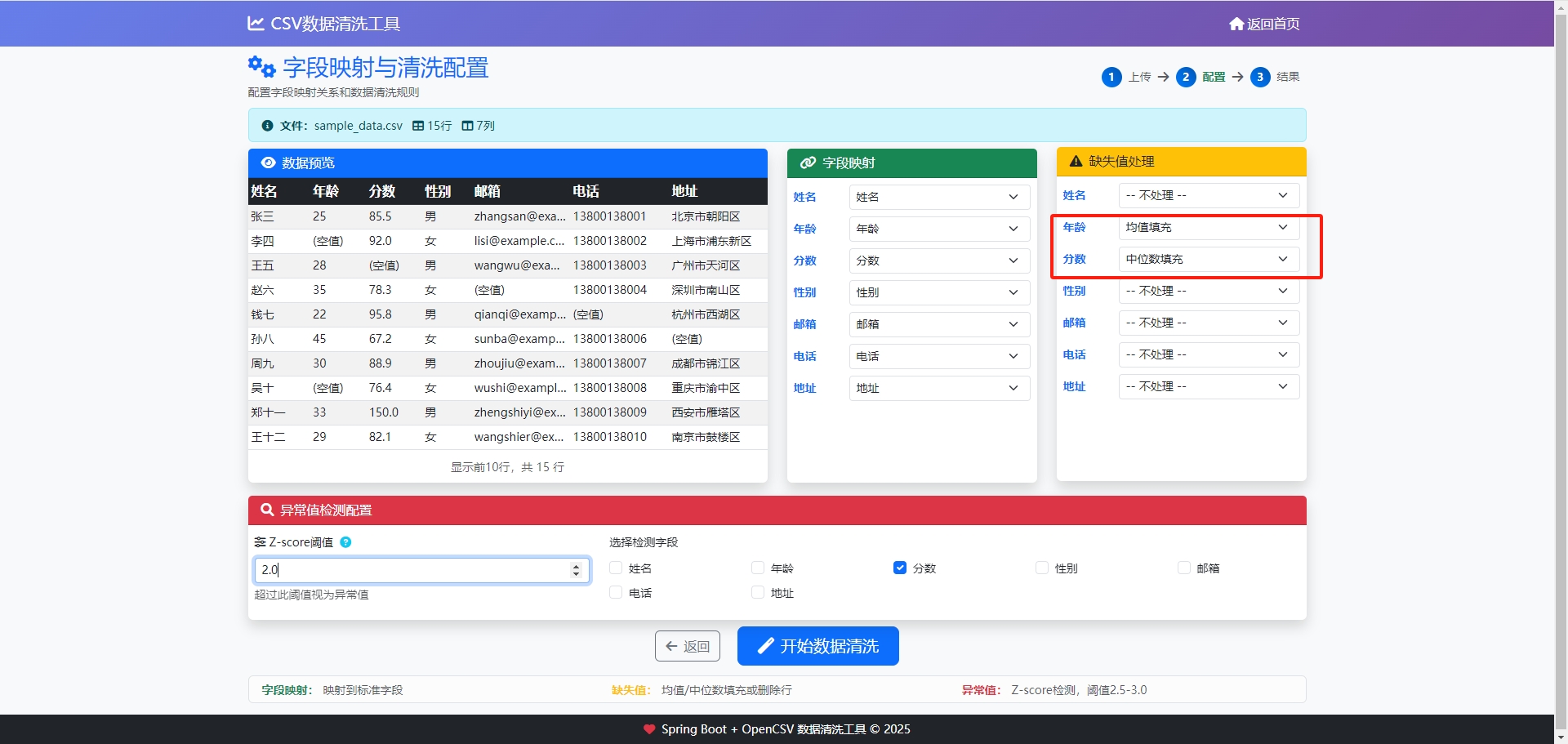
Task: Click step 3 circle for 结果
Action: (x=1260, y=77)
